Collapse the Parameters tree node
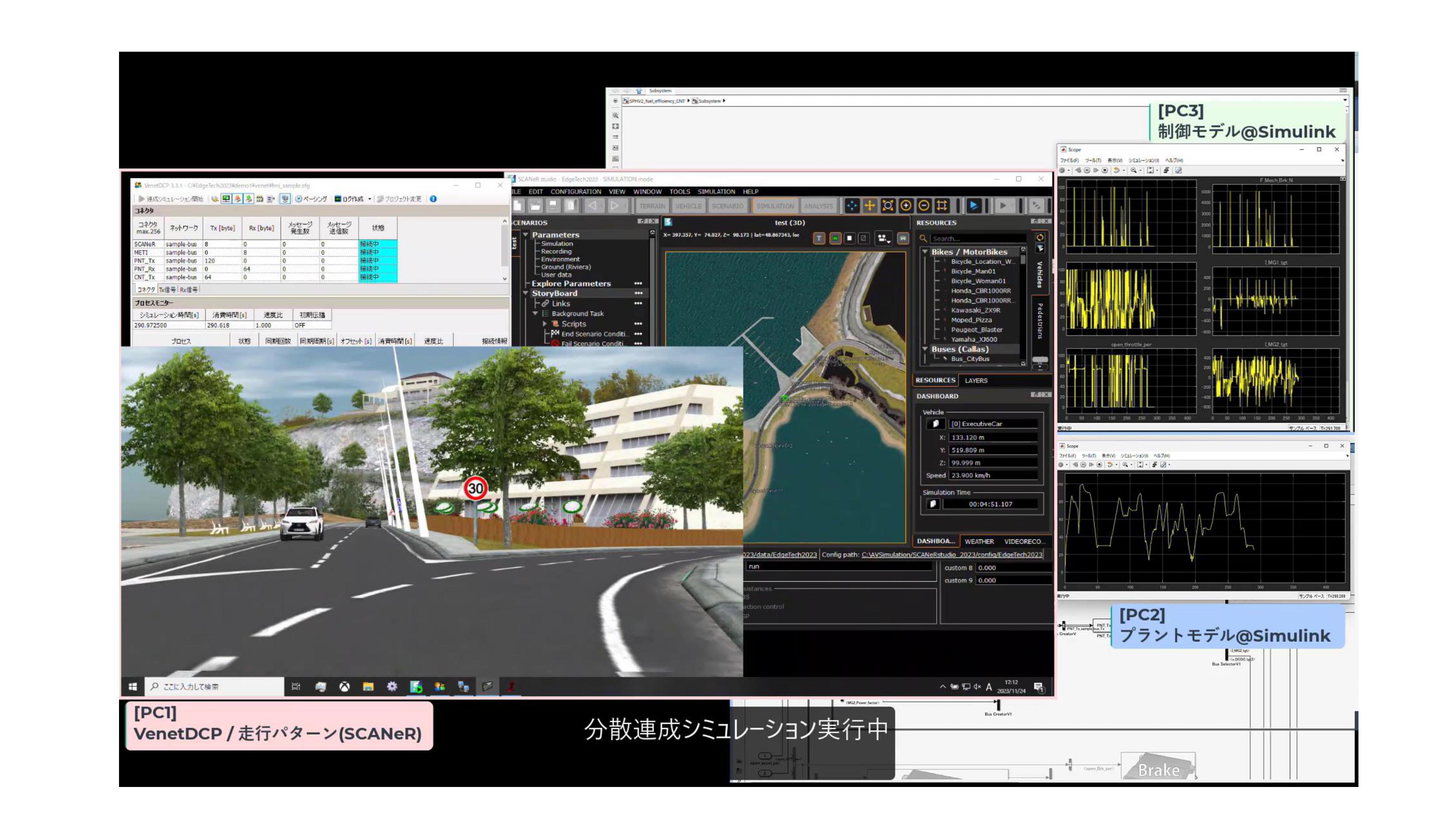 526,234
